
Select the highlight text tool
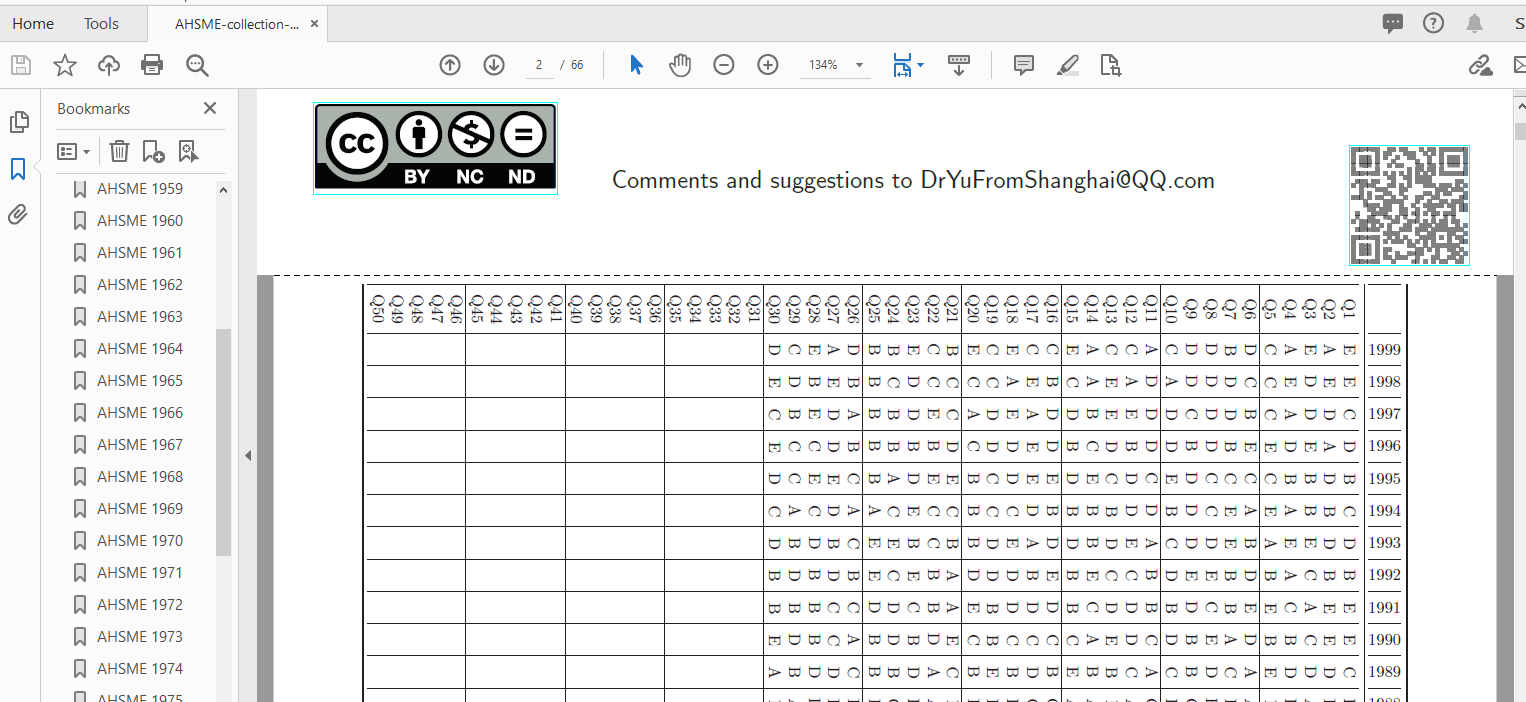tap(1067, 65)
